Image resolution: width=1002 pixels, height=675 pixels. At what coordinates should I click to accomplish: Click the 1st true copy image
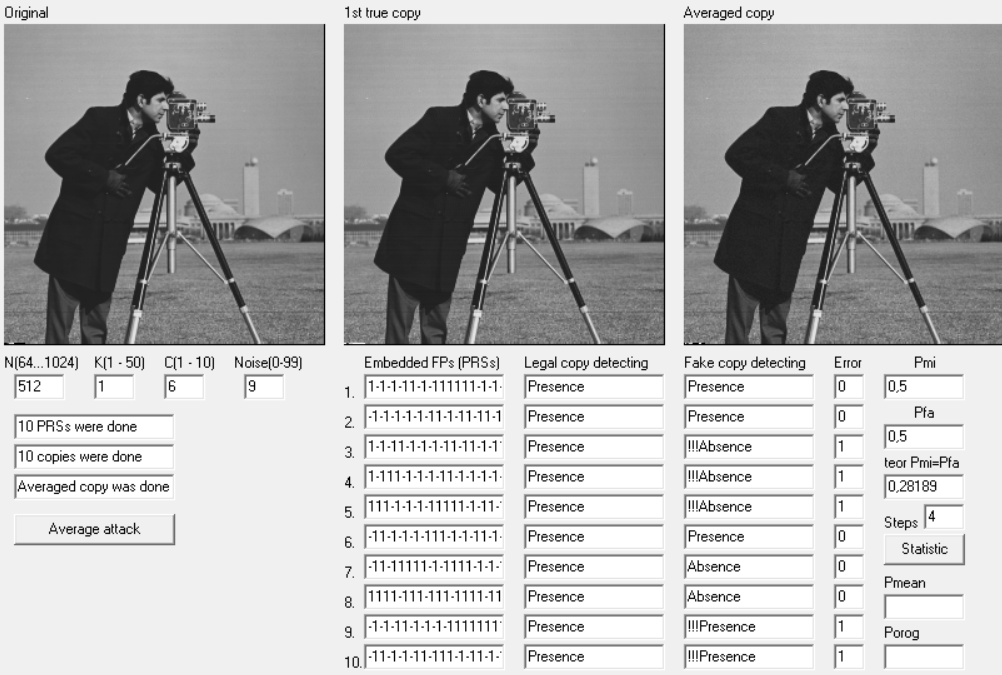click(504, 184)
